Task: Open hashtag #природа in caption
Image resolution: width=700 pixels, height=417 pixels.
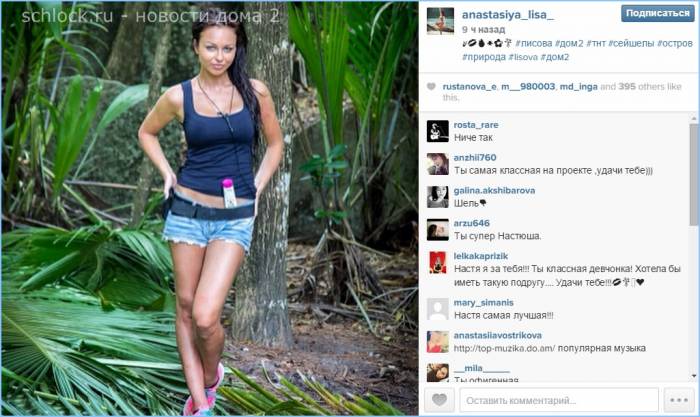Action: coord(483,57)
